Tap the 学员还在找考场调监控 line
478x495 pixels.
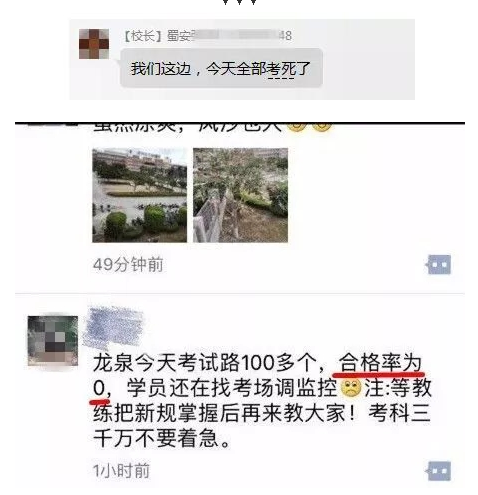pyautogui.click(x=232, y=388)
